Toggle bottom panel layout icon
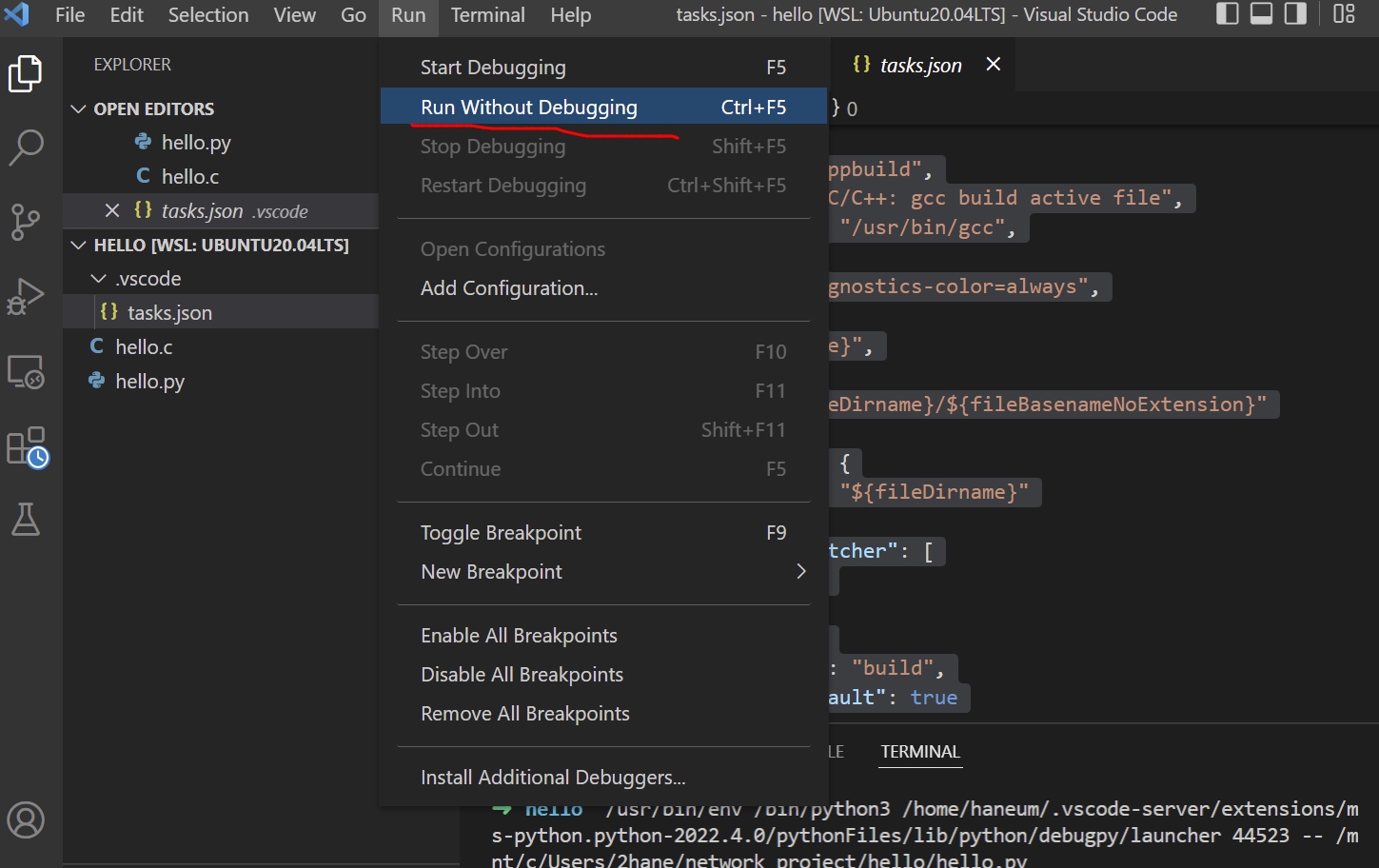Image resolution: width=1379 pixels, height=868 pixels. (1262, 14)
